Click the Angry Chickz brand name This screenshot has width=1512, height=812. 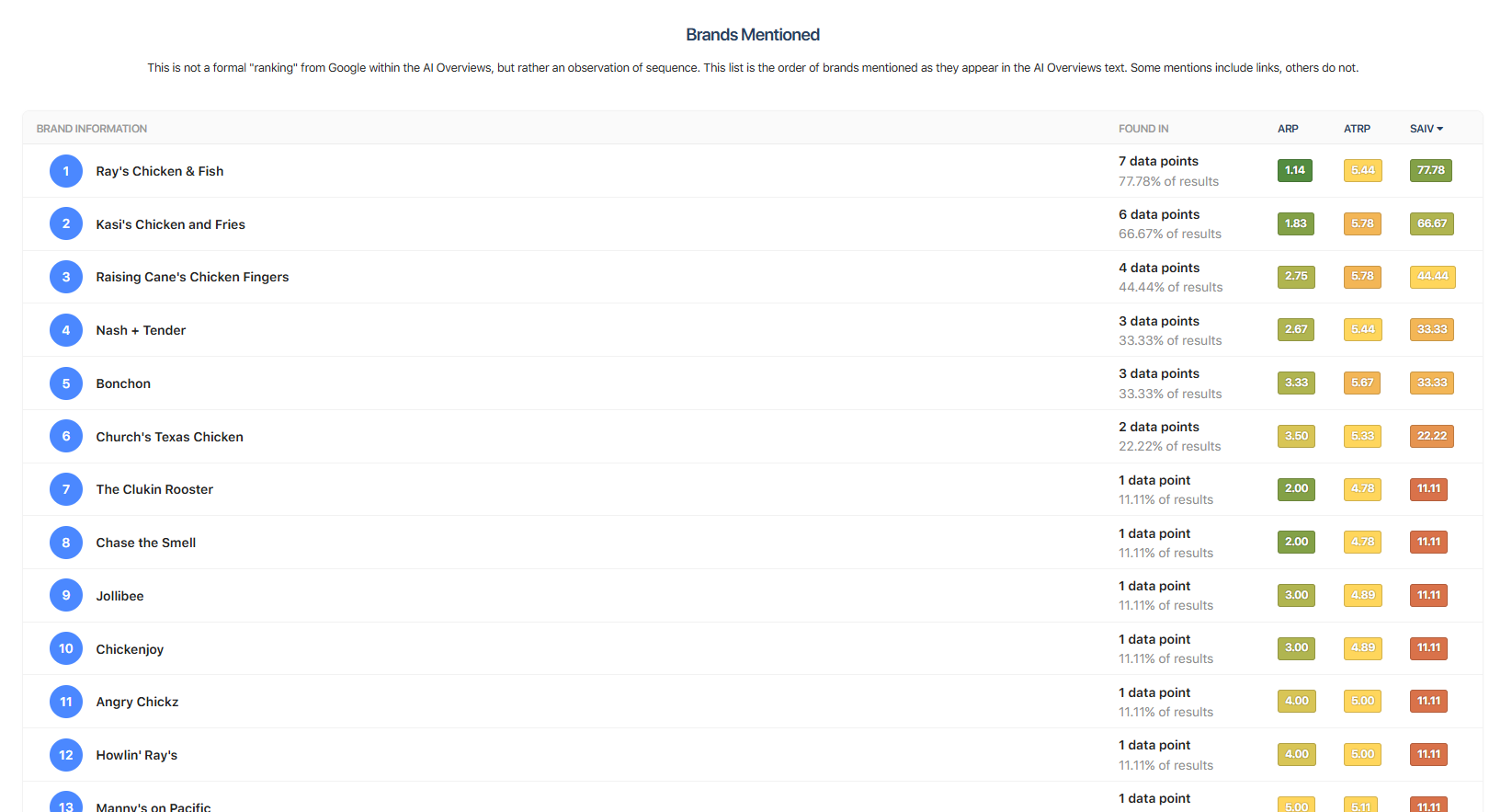138,702
